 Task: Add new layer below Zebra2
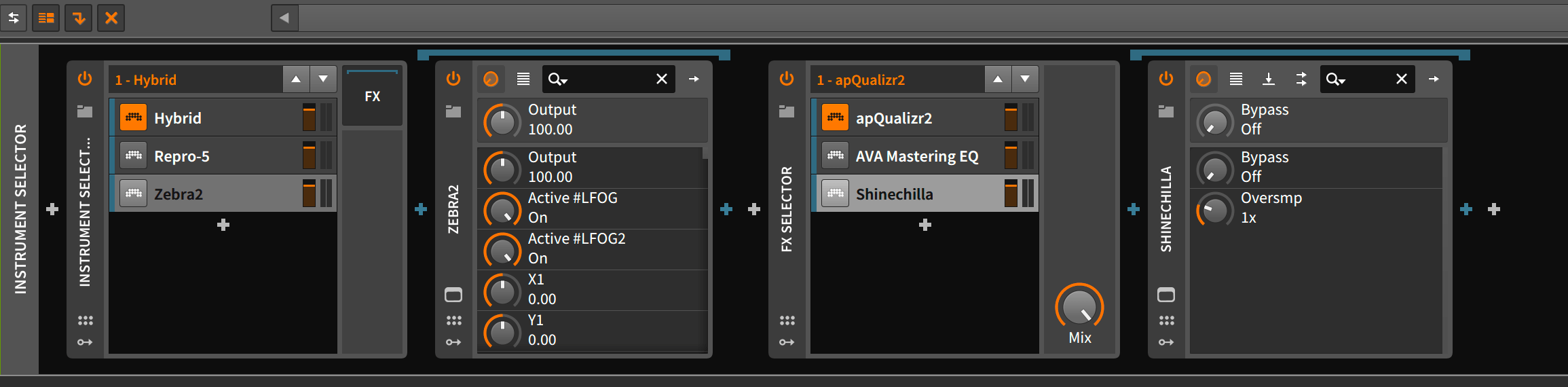coord(223,225)
